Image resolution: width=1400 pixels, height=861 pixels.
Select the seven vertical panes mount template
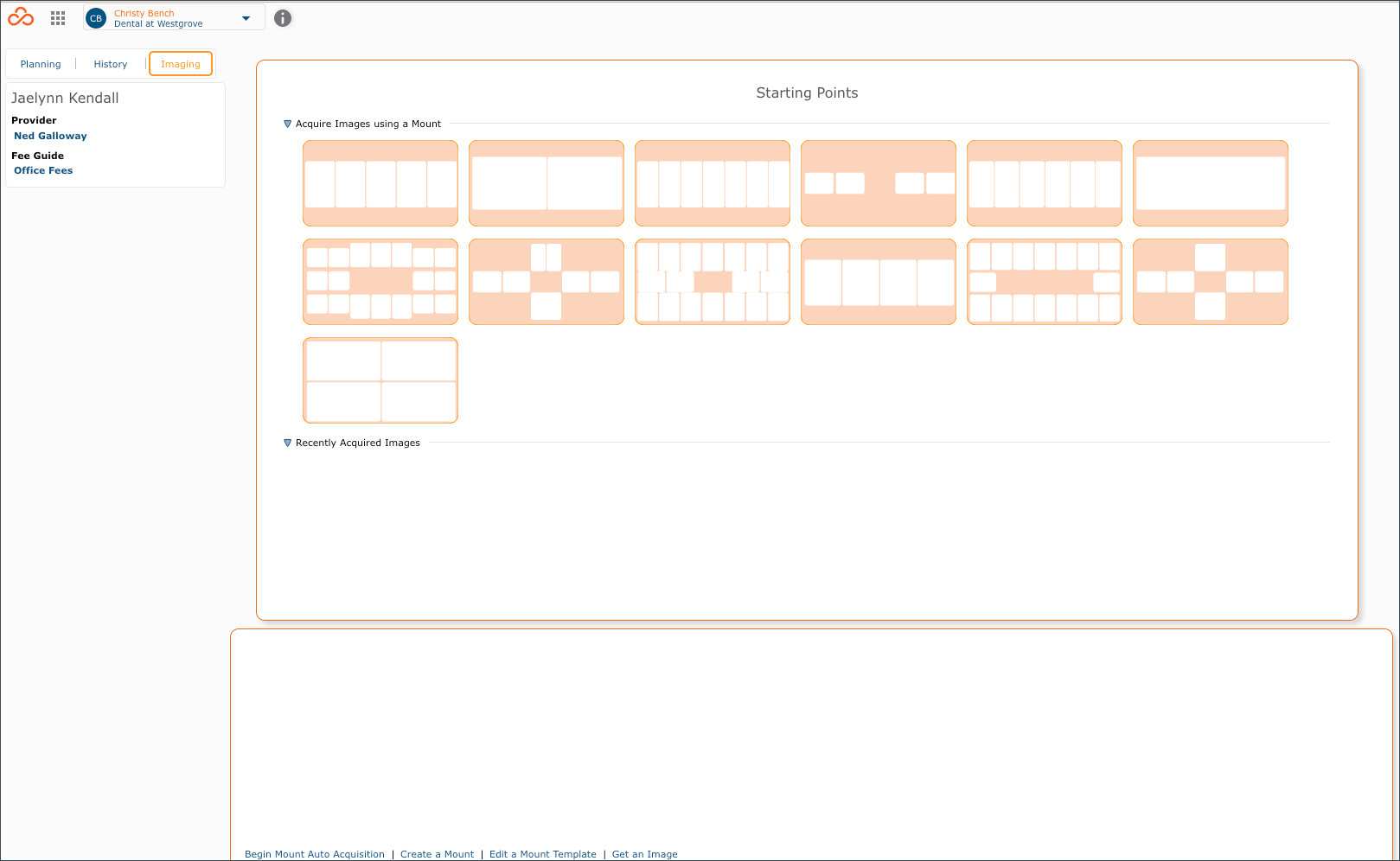point(713,183)
